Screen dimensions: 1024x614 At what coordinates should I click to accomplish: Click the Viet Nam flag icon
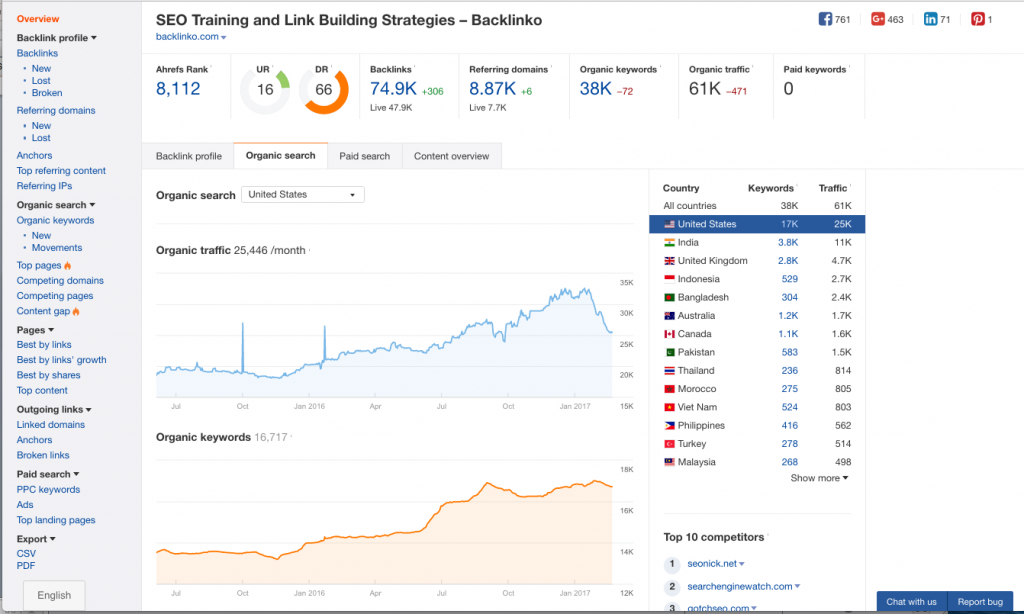[x=669, y=407]
